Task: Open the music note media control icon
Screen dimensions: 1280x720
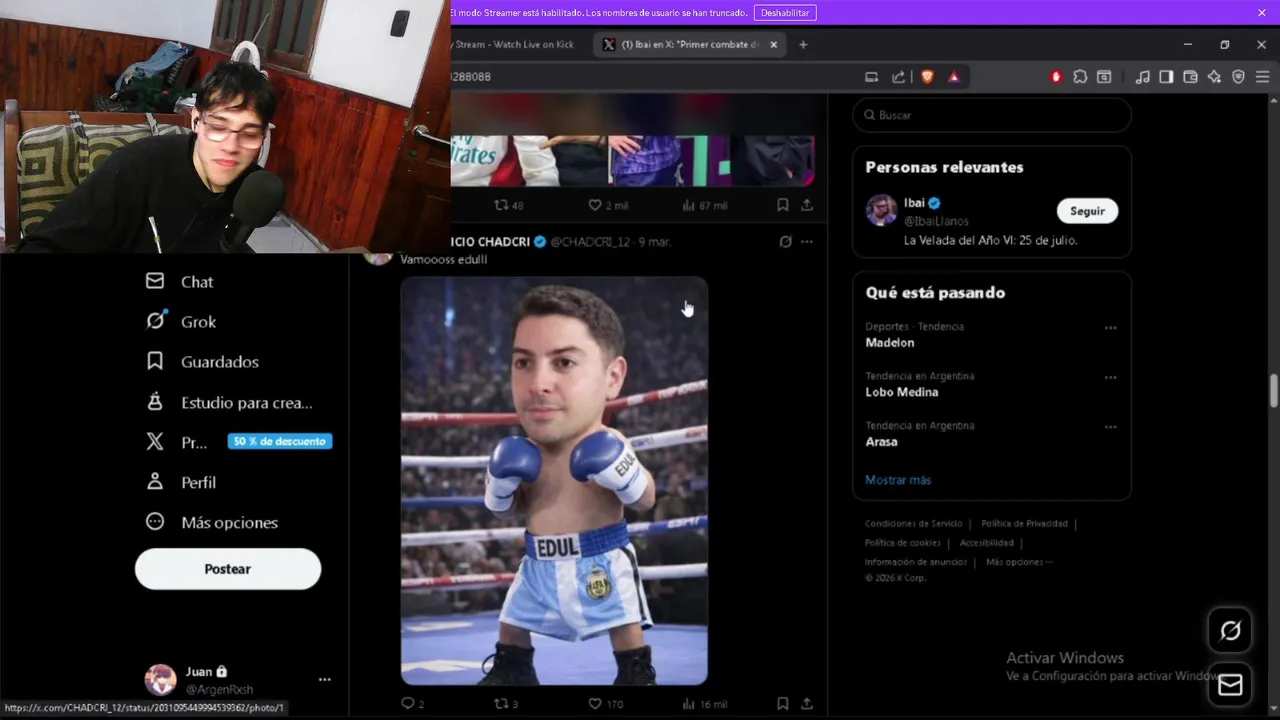Action: (1142, 77)
